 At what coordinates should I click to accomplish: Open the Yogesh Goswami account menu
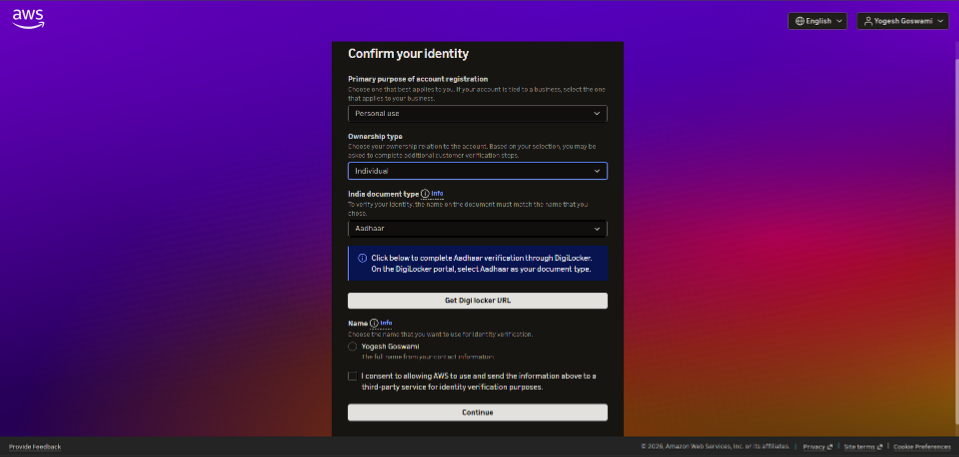pyautogui.click(x=903, y=21)
